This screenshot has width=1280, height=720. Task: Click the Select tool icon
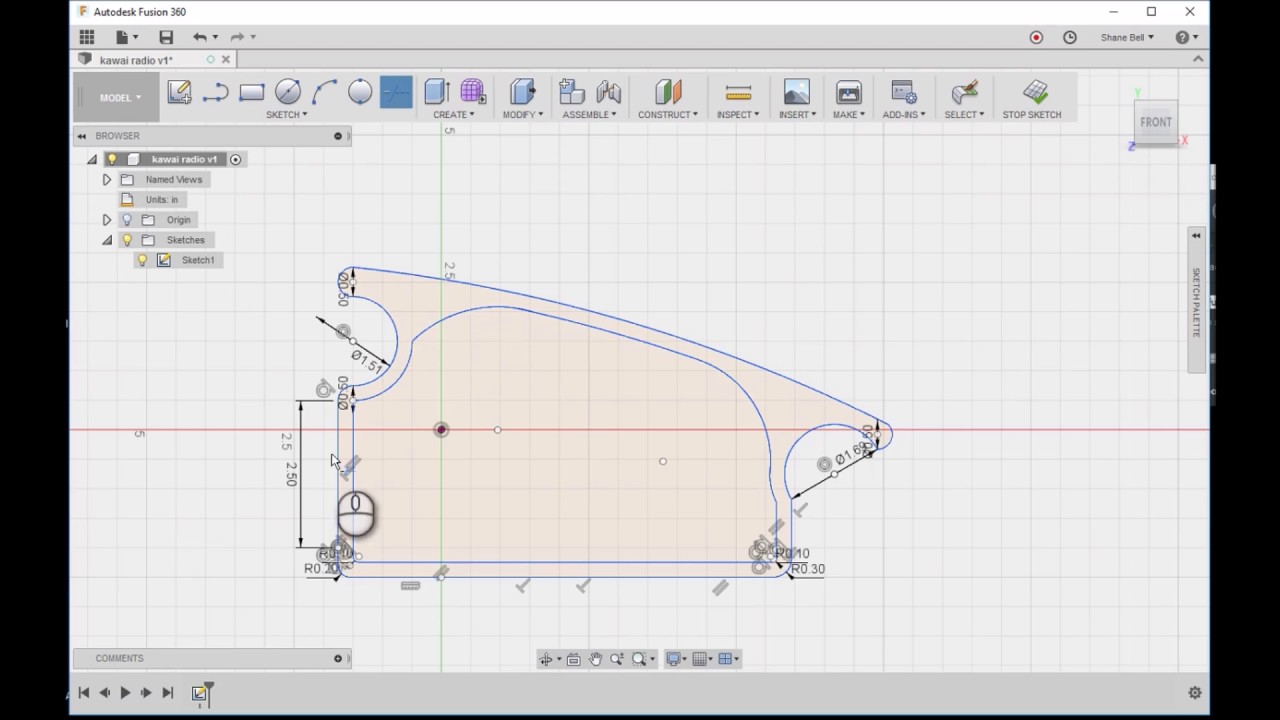click(x=964, y=92)
